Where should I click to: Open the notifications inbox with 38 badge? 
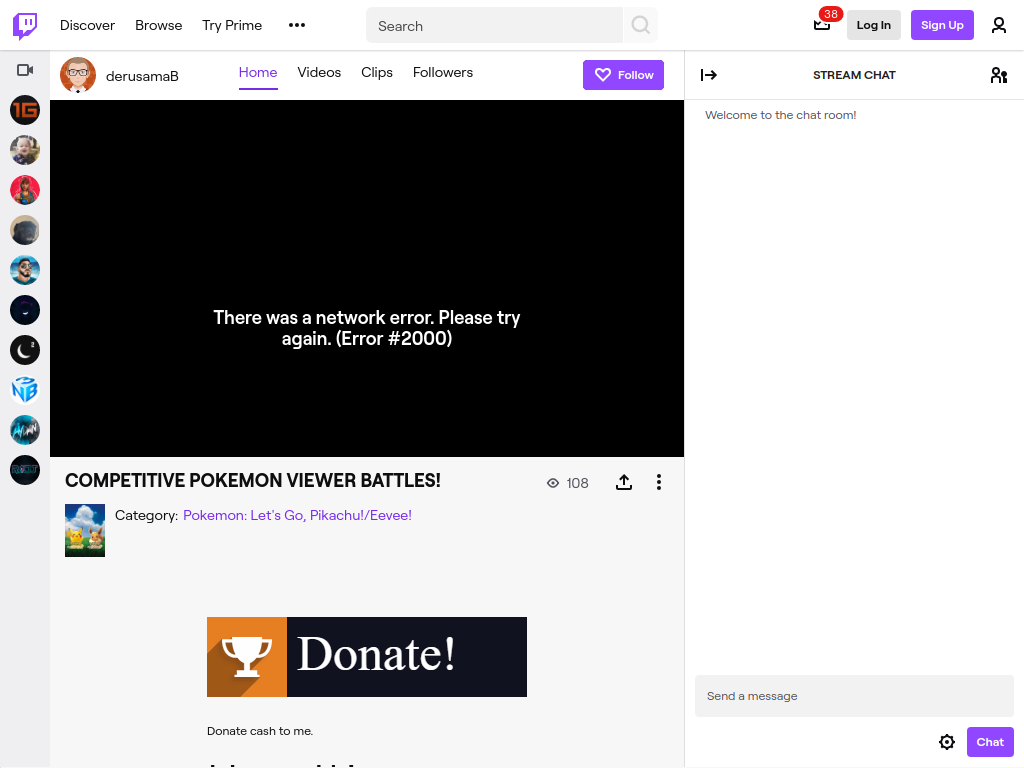822,25
